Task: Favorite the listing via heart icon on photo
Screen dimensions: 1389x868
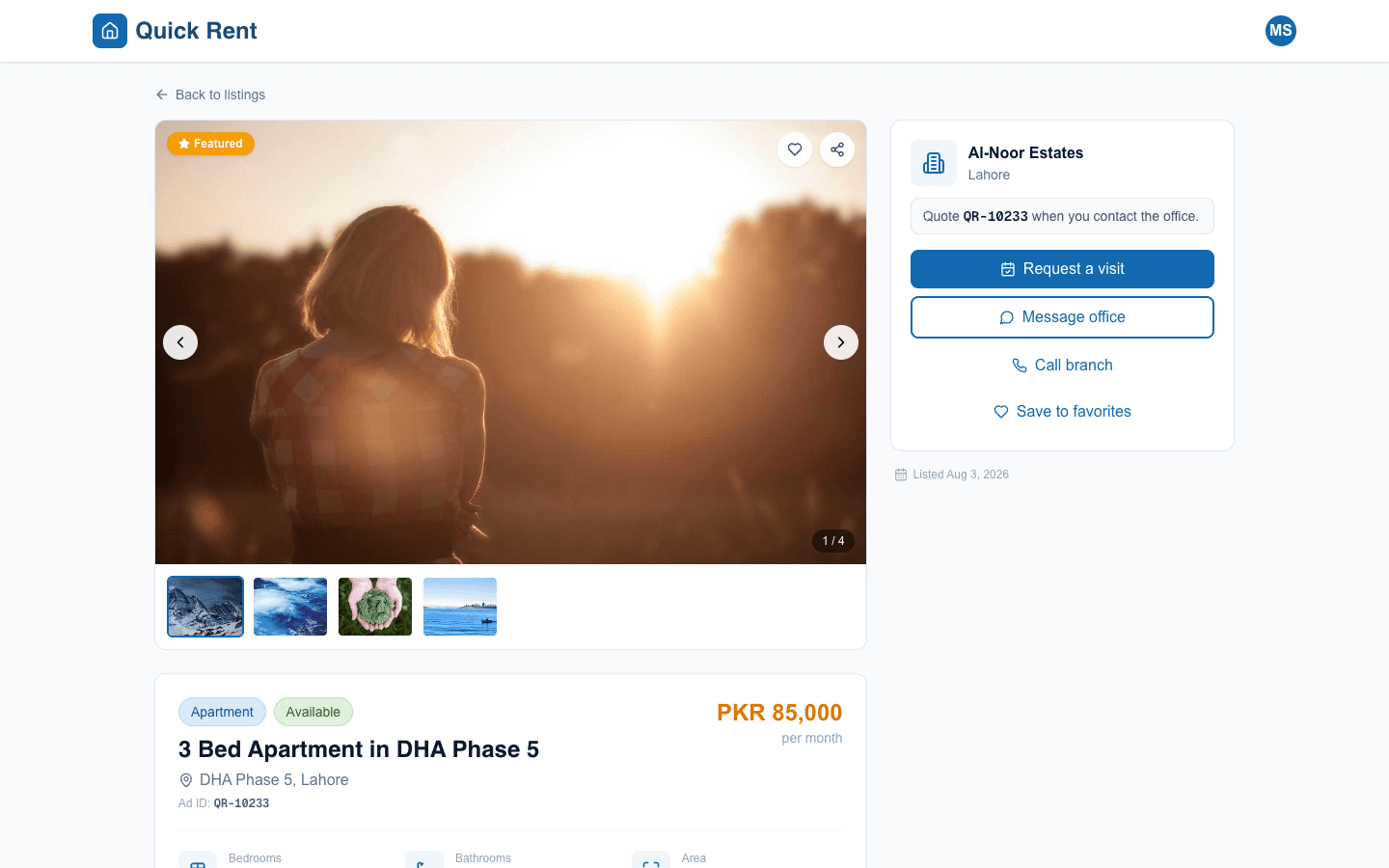Action: click(795, 149)
